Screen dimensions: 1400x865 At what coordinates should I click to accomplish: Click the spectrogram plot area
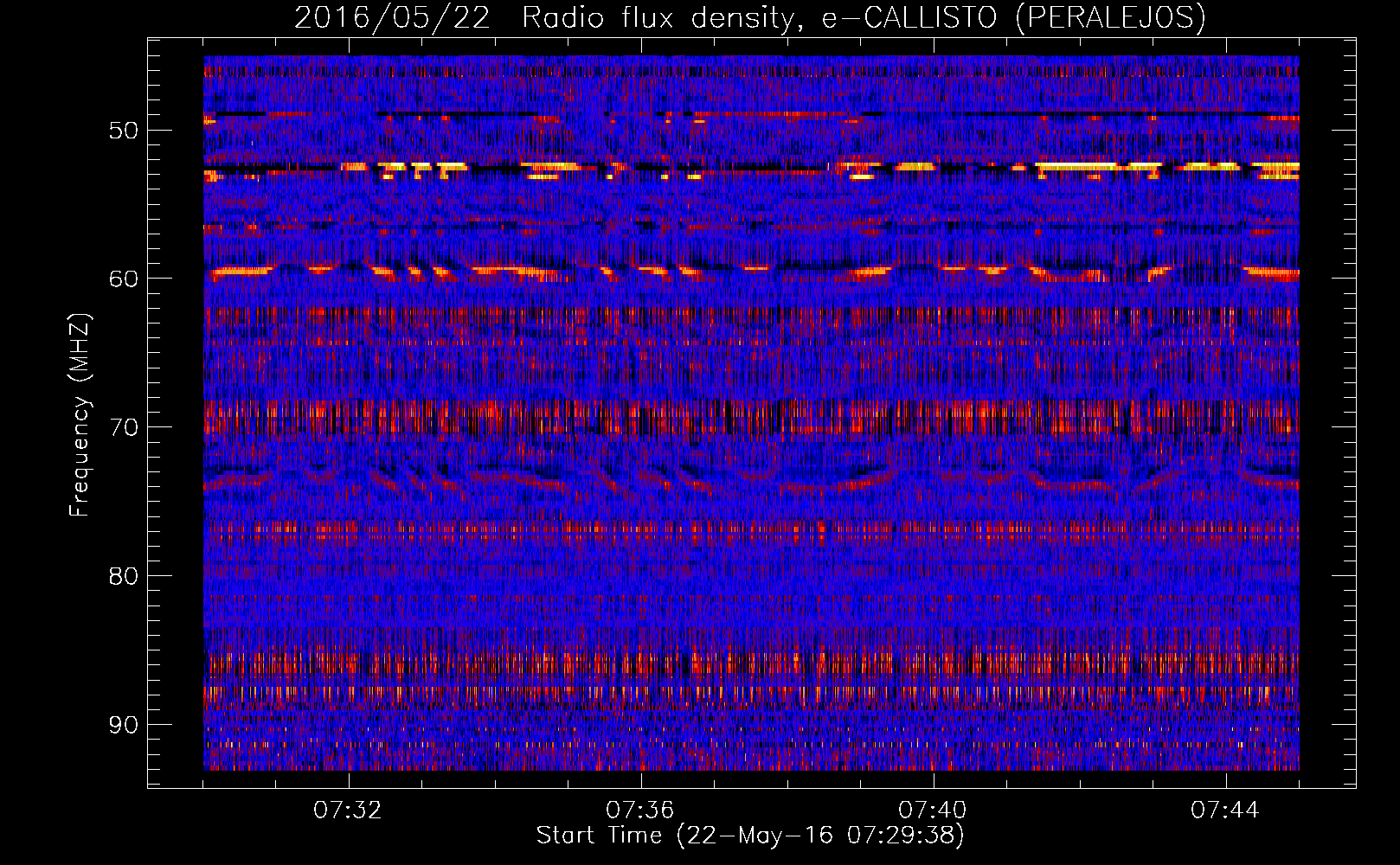pos(751,413)
